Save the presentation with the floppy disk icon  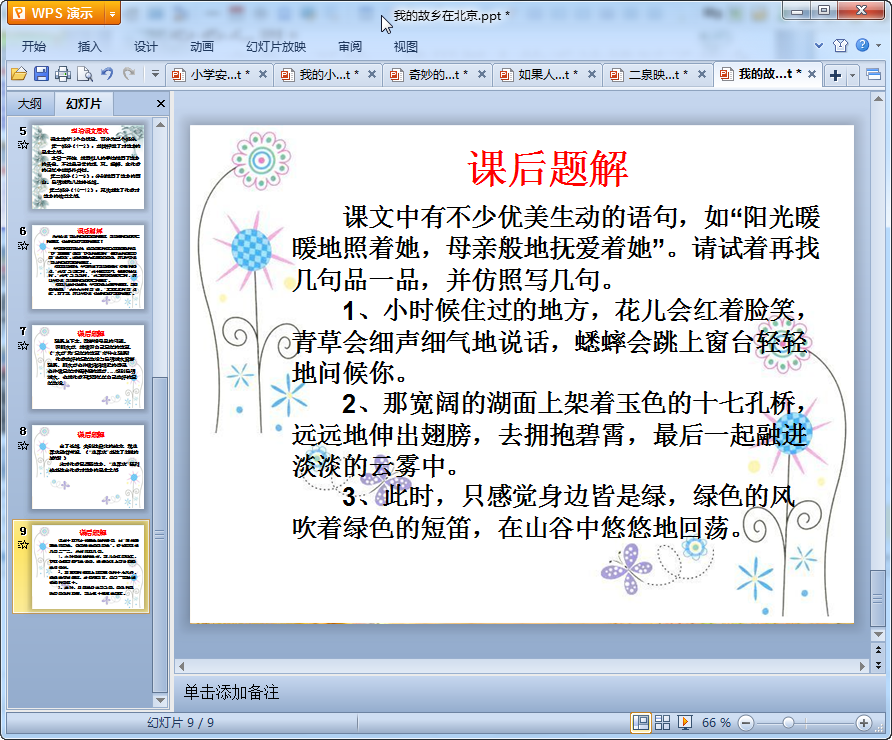point(41,74)
